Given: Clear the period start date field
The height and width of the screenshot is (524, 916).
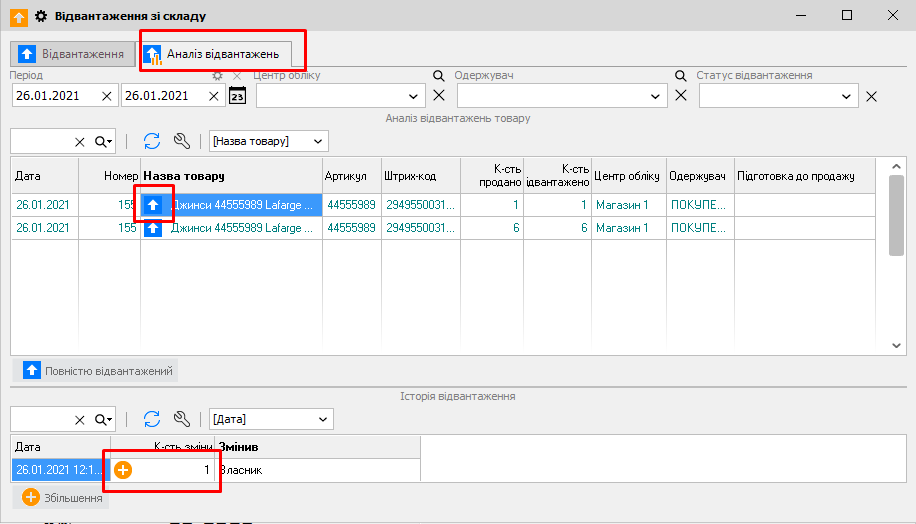Looking at the screenshot, I should tap(107, 96).
